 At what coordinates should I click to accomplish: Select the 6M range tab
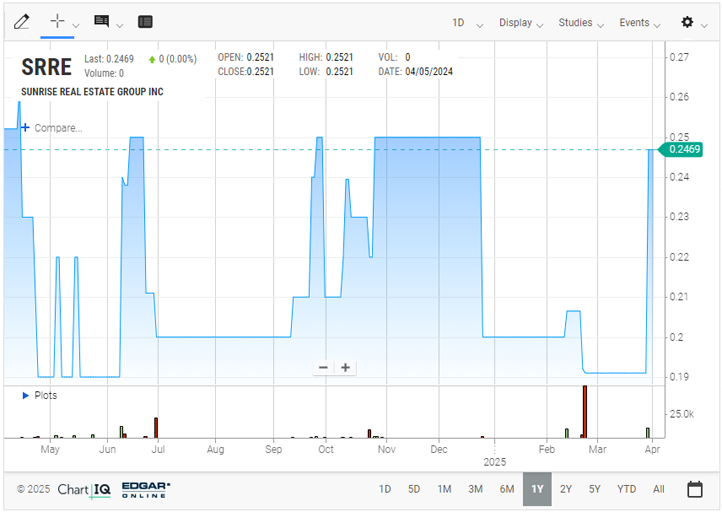coord(507,489)
